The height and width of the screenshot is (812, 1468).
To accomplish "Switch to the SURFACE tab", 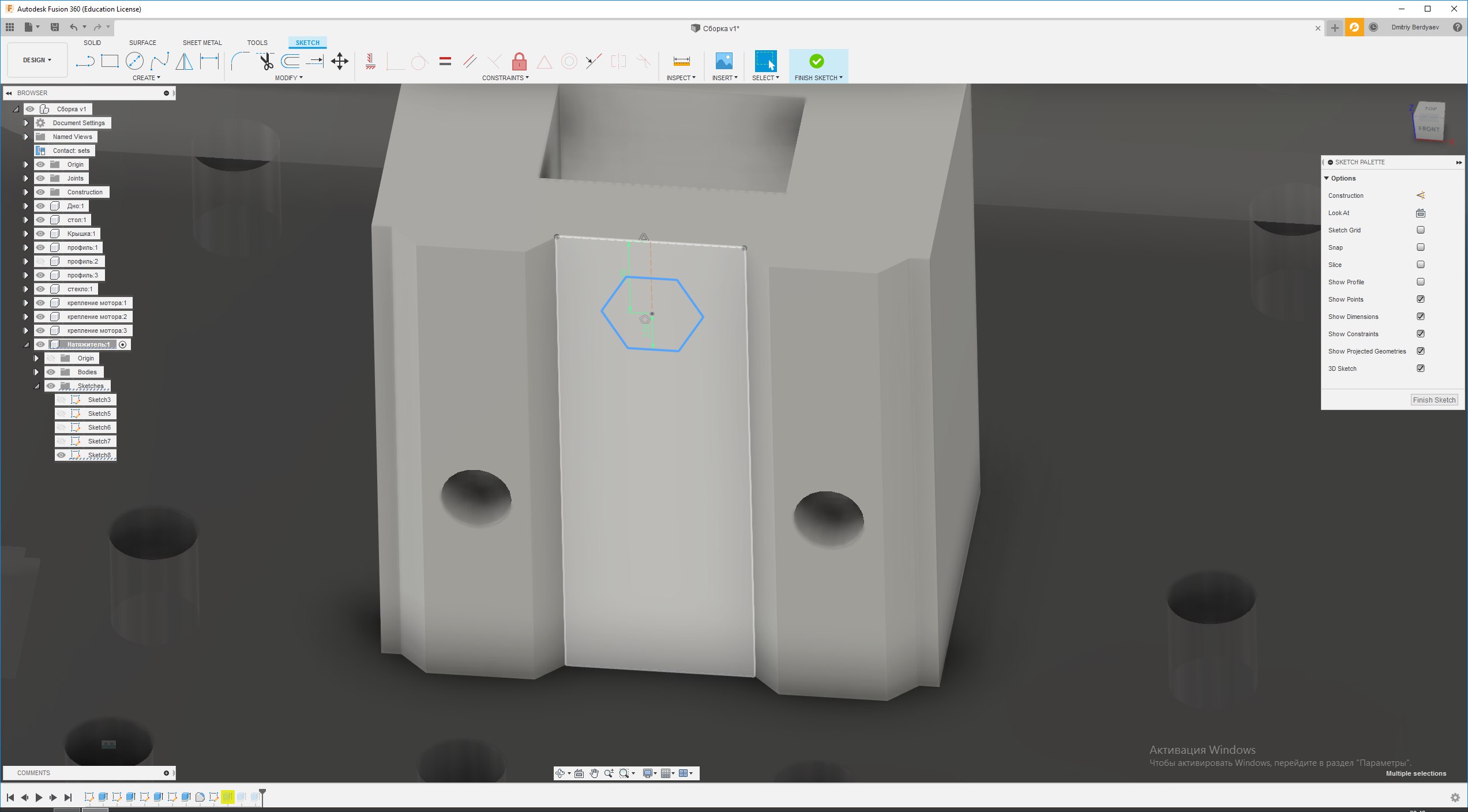I will [x=142, y=43].
